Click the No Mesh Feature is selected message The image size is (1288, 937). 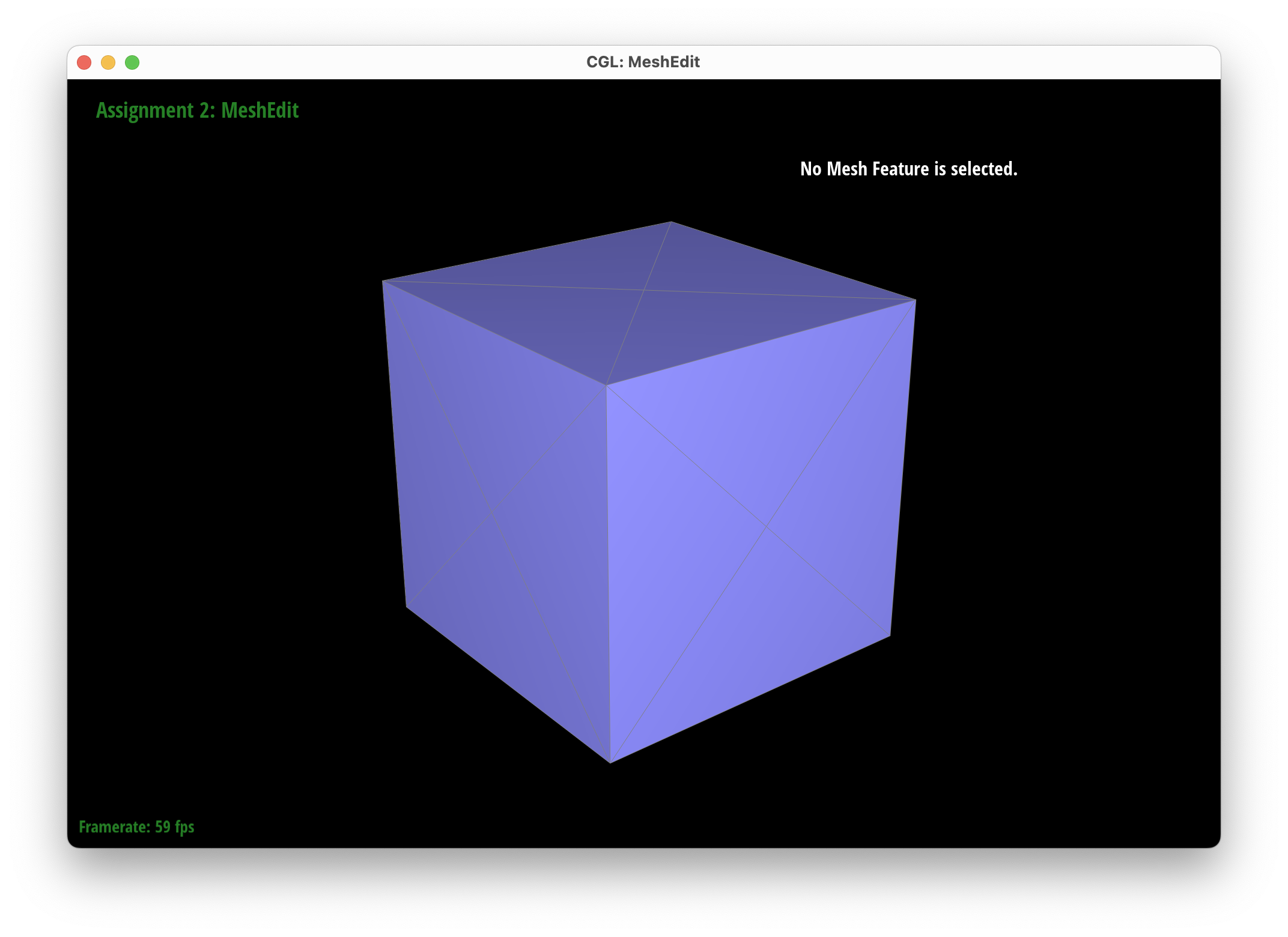pyautogui.click(x=909, y=169)
